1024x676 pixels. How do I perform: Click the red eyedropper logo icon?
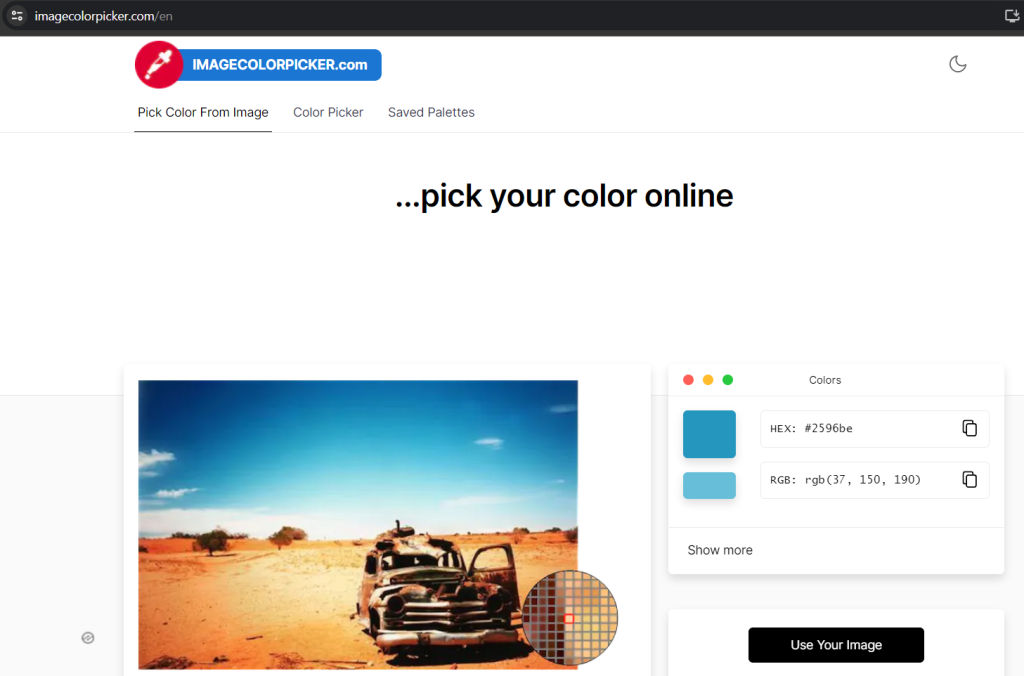click(x=159, y=65)
